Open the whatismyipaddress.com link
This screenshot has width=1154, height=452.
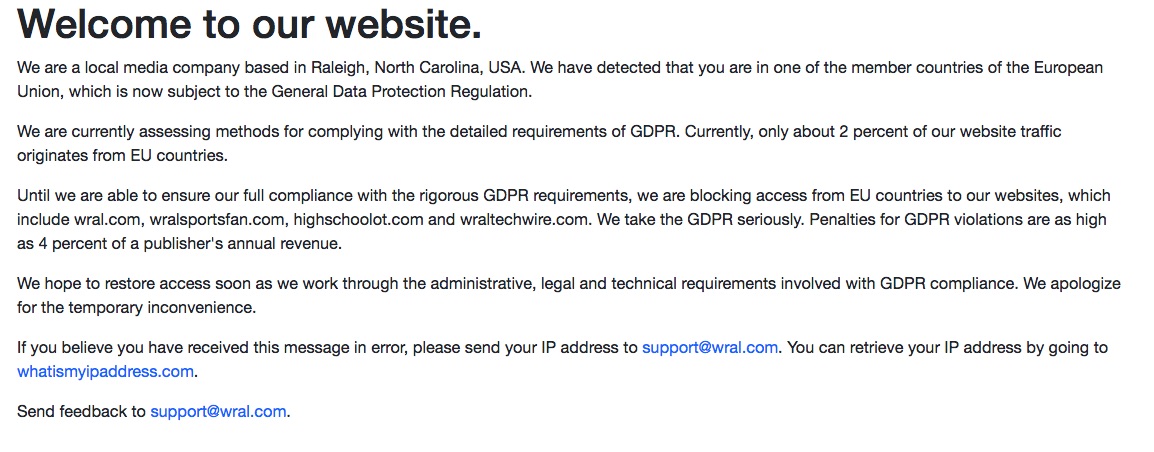point(105,372)
